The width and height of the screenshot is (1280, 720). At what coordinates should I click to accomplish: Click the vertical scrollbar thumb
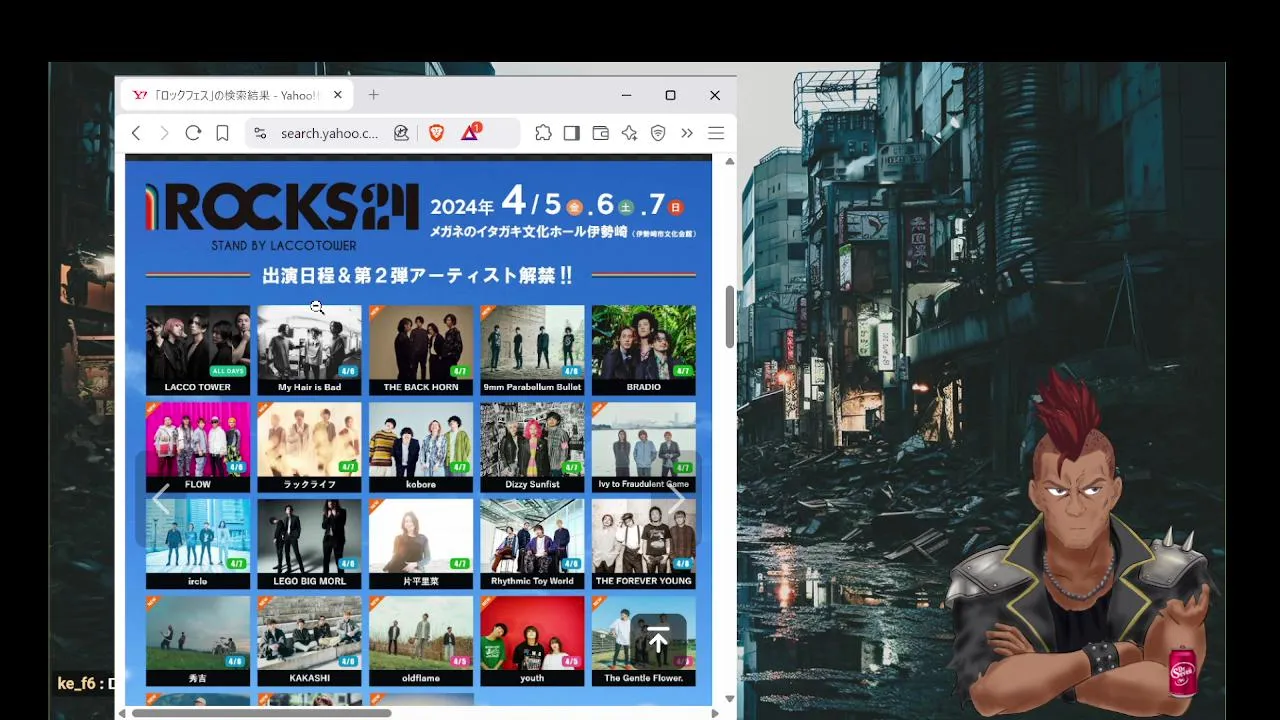tap(730, 317)
